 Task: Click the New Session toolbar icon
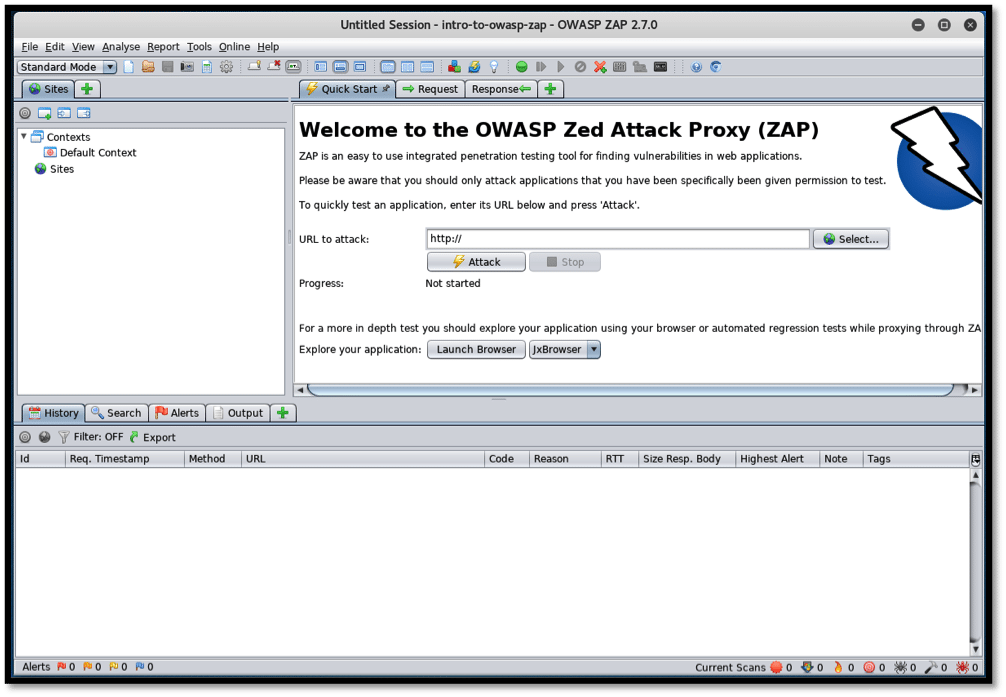[x=129, y=67]
